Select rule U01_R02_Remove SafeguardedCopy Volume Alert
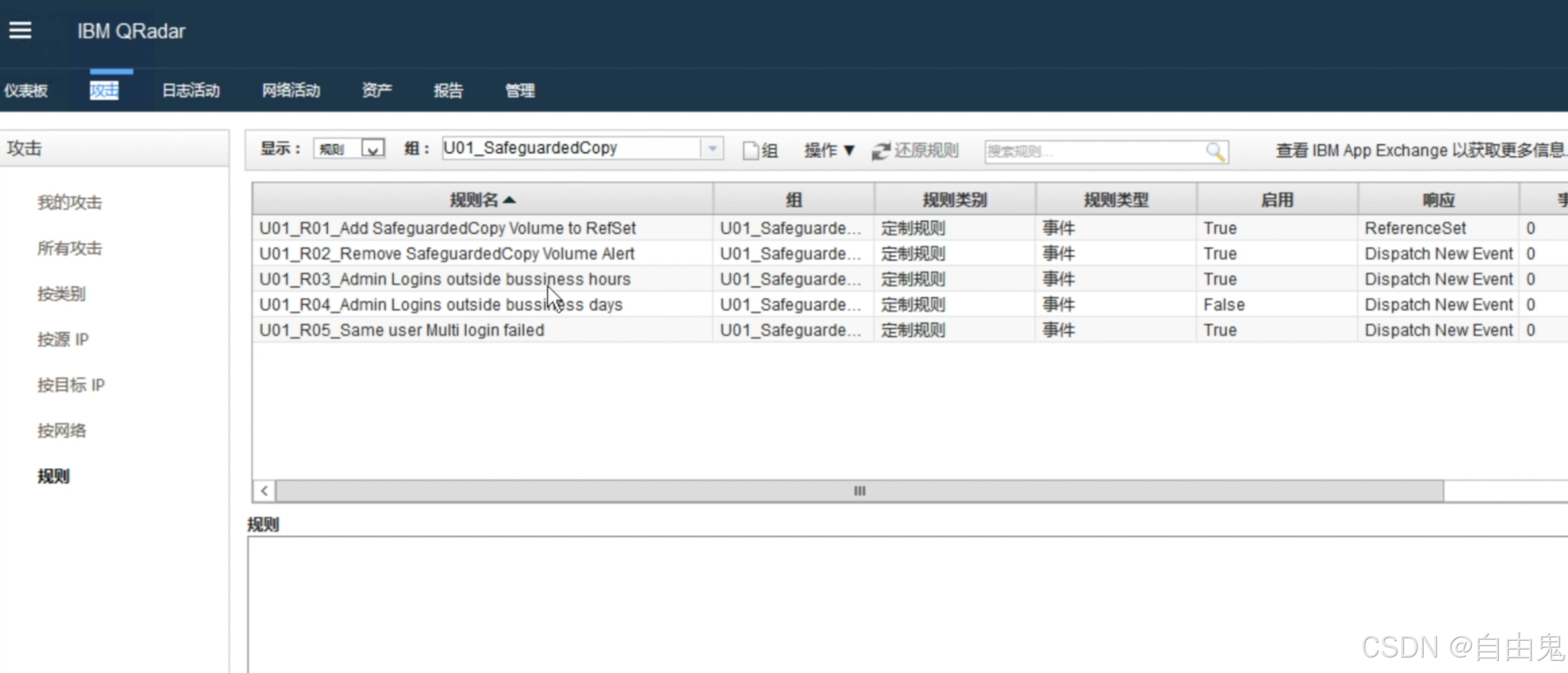The height and width of the screenshot is (673, 1568). click(x=447, y=254)
